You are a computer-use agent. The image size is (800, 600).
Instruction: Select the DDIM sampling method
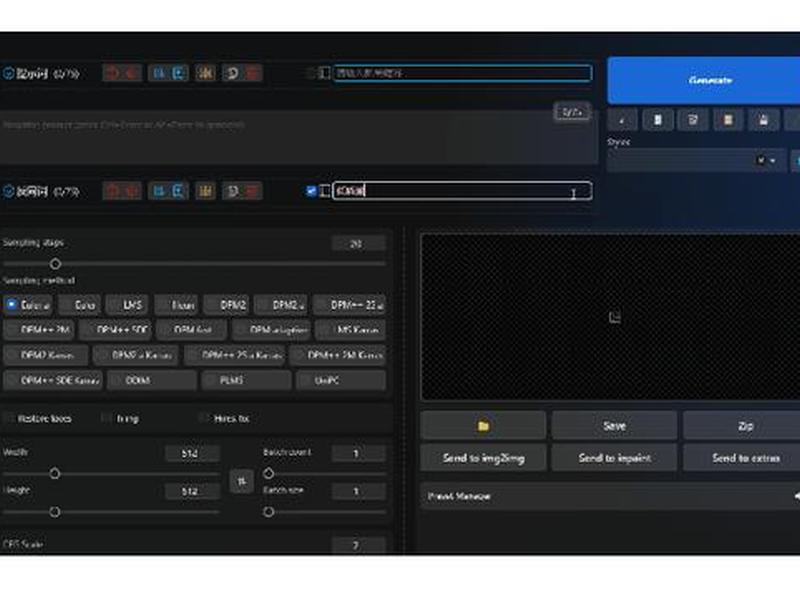pyautogui.click(x=152, y=380)
